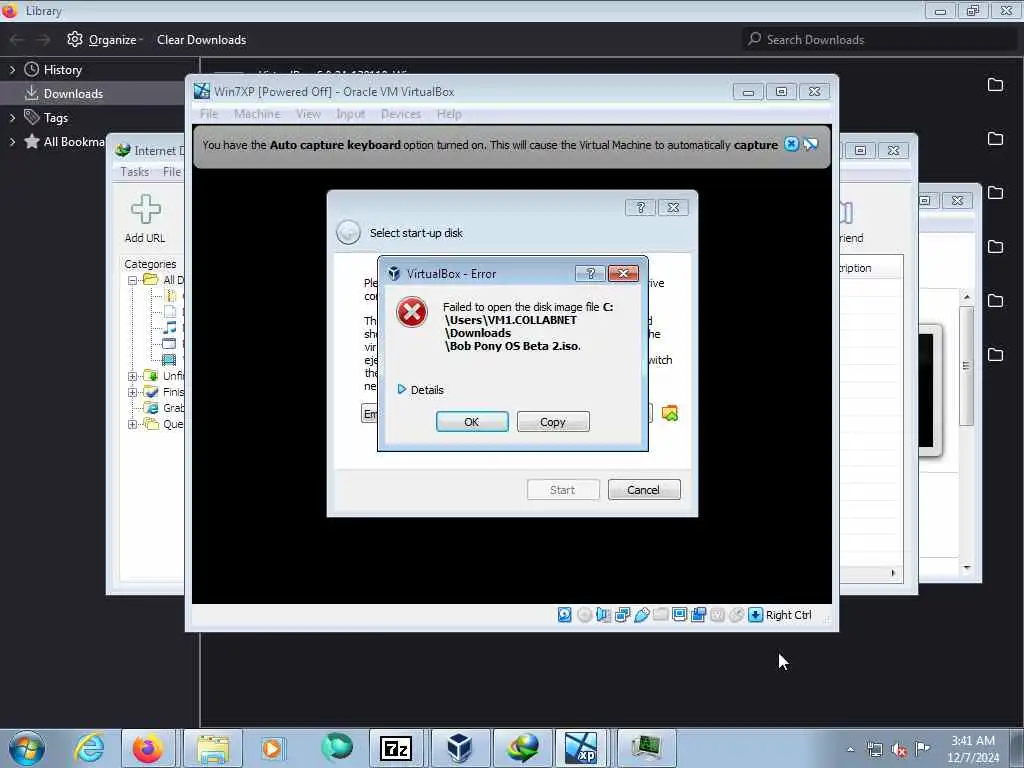Show hidden system tray icons
1024x768 pixels.
850,750
